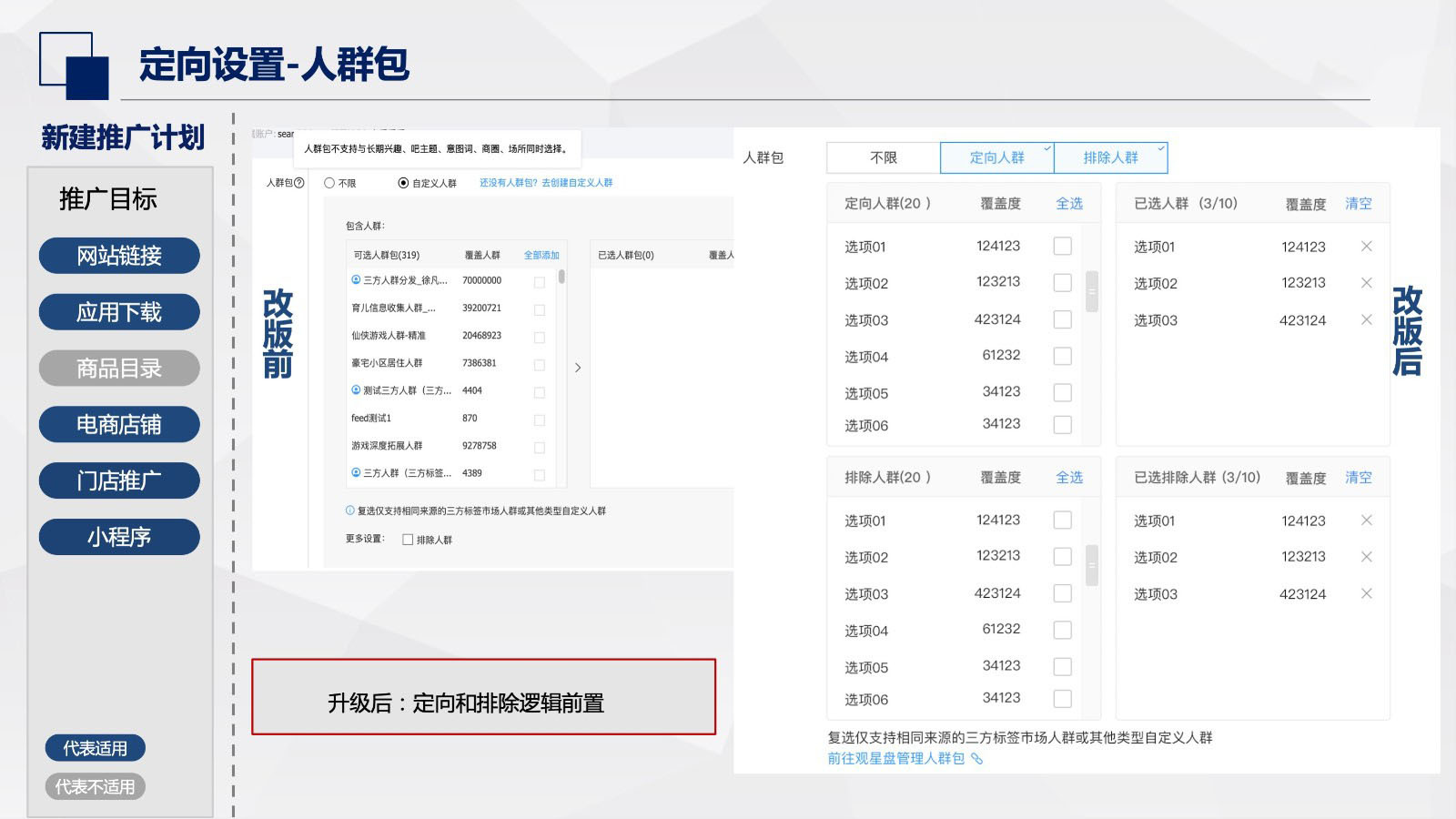Check 选项04 in 排除人群 list

point(1062,630)
